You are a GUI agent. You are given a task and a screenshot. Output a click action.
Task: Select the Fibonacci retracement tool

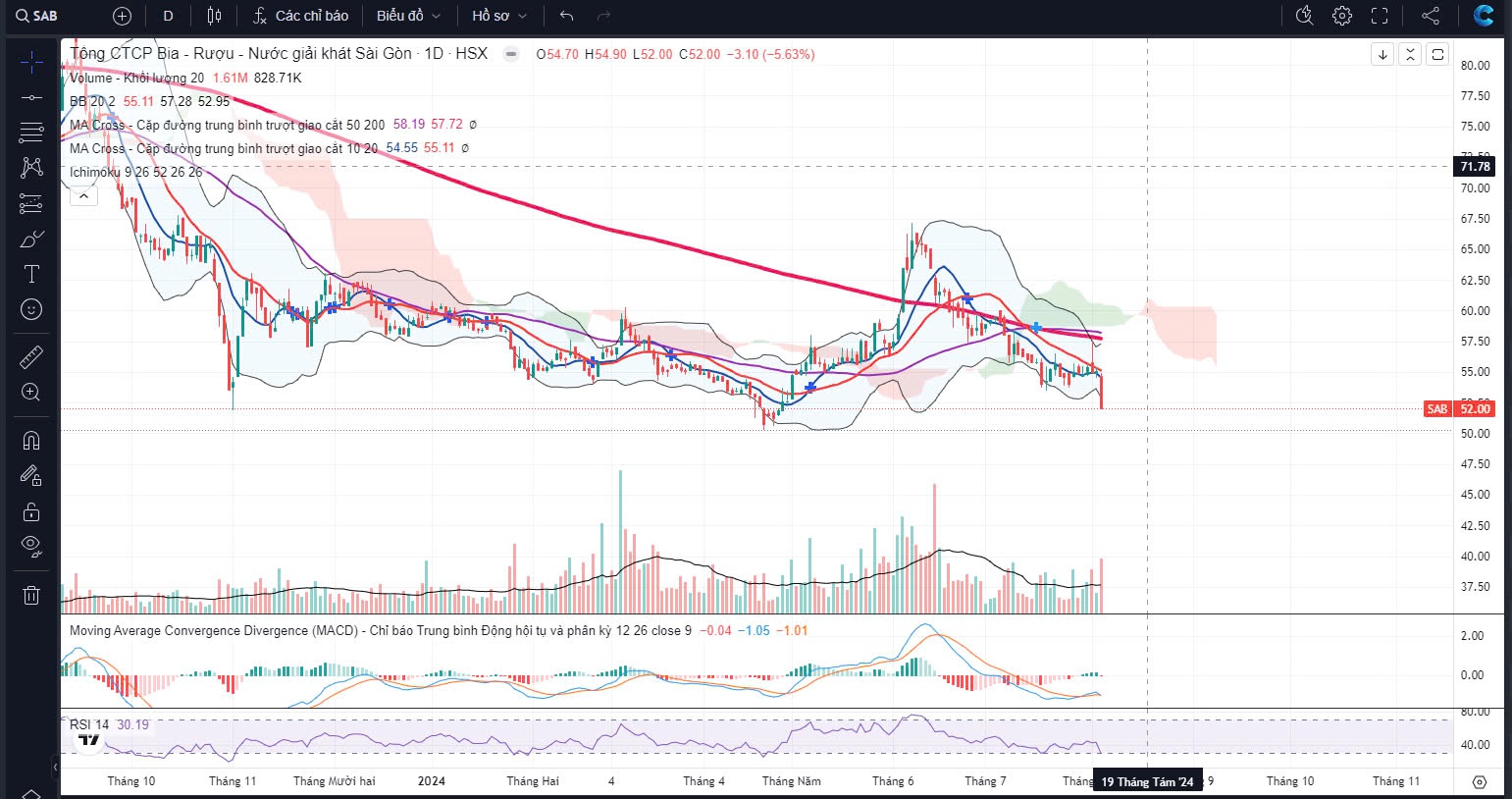pyautogui.click(x=31, y=132)
